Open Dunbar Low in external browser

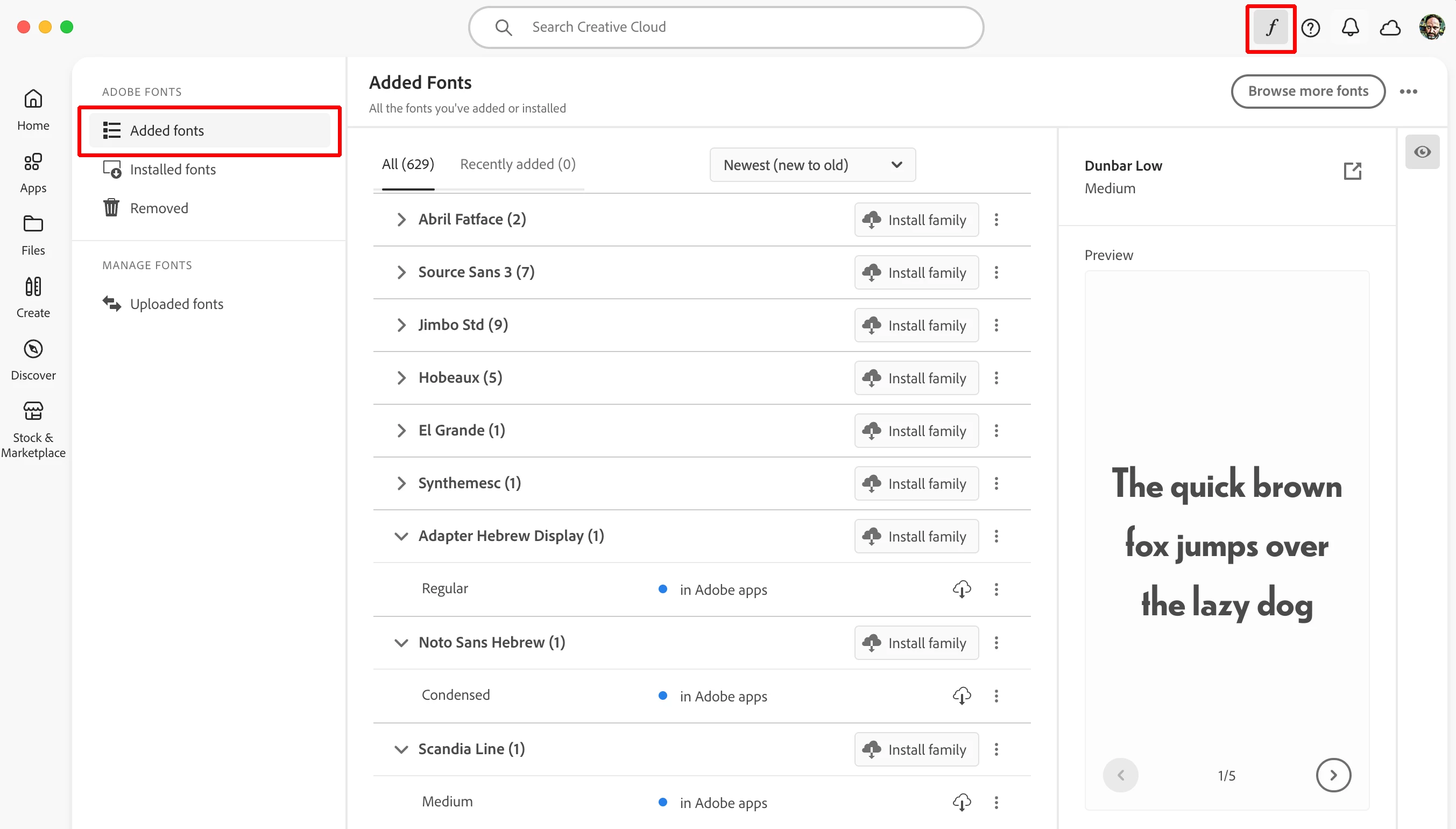tap(1352, 171)
